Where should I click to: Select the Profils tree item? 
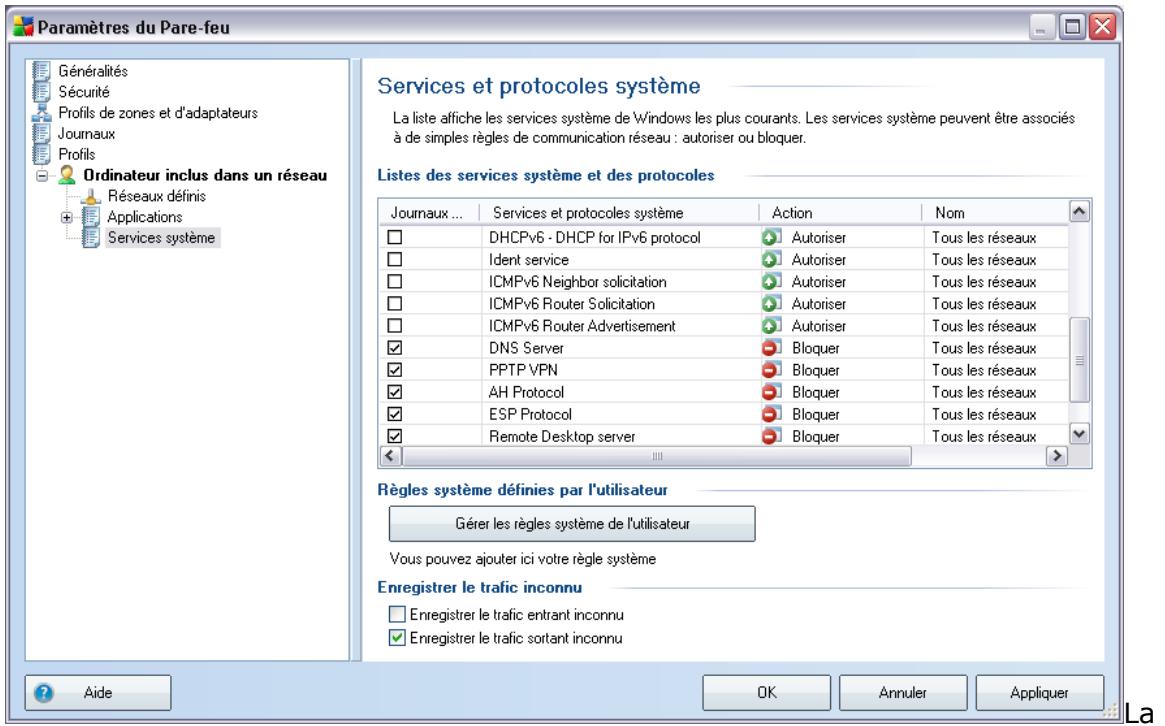point(77,155)
